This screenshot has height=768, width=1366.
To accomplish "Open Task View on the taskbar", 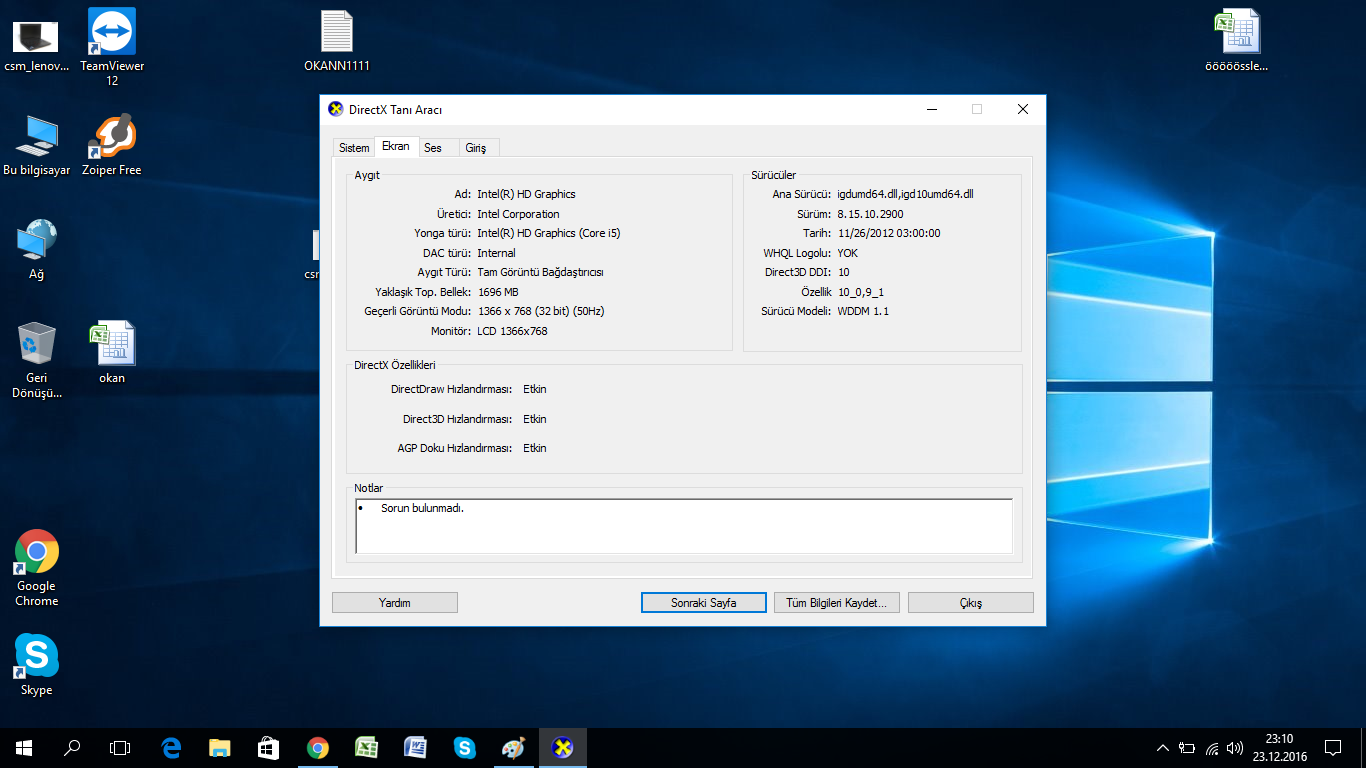I will point(120,747).
